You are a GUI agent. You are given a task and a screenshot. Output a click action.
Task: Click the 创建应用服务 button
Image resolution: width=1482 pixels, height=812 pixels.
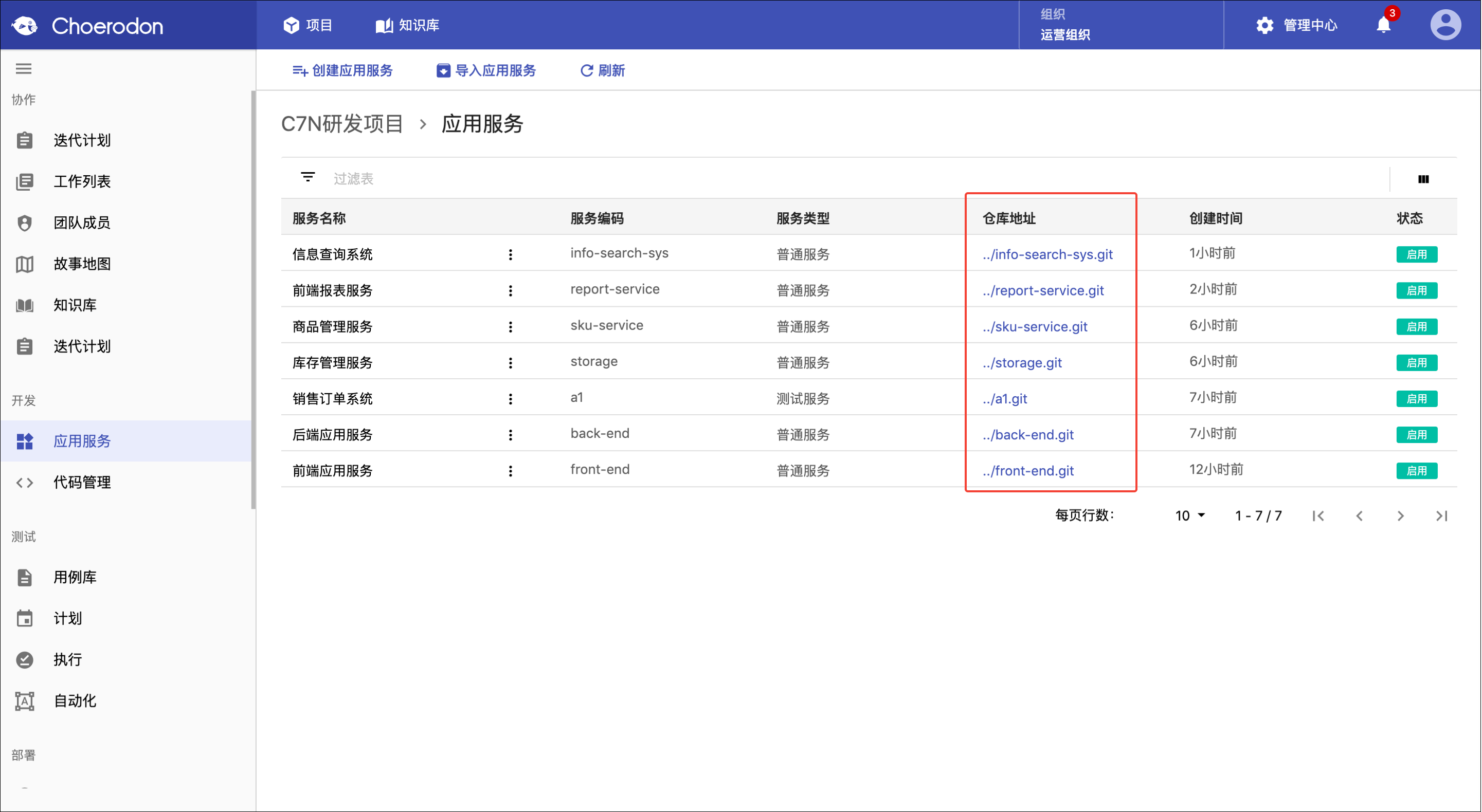point(342,70)
